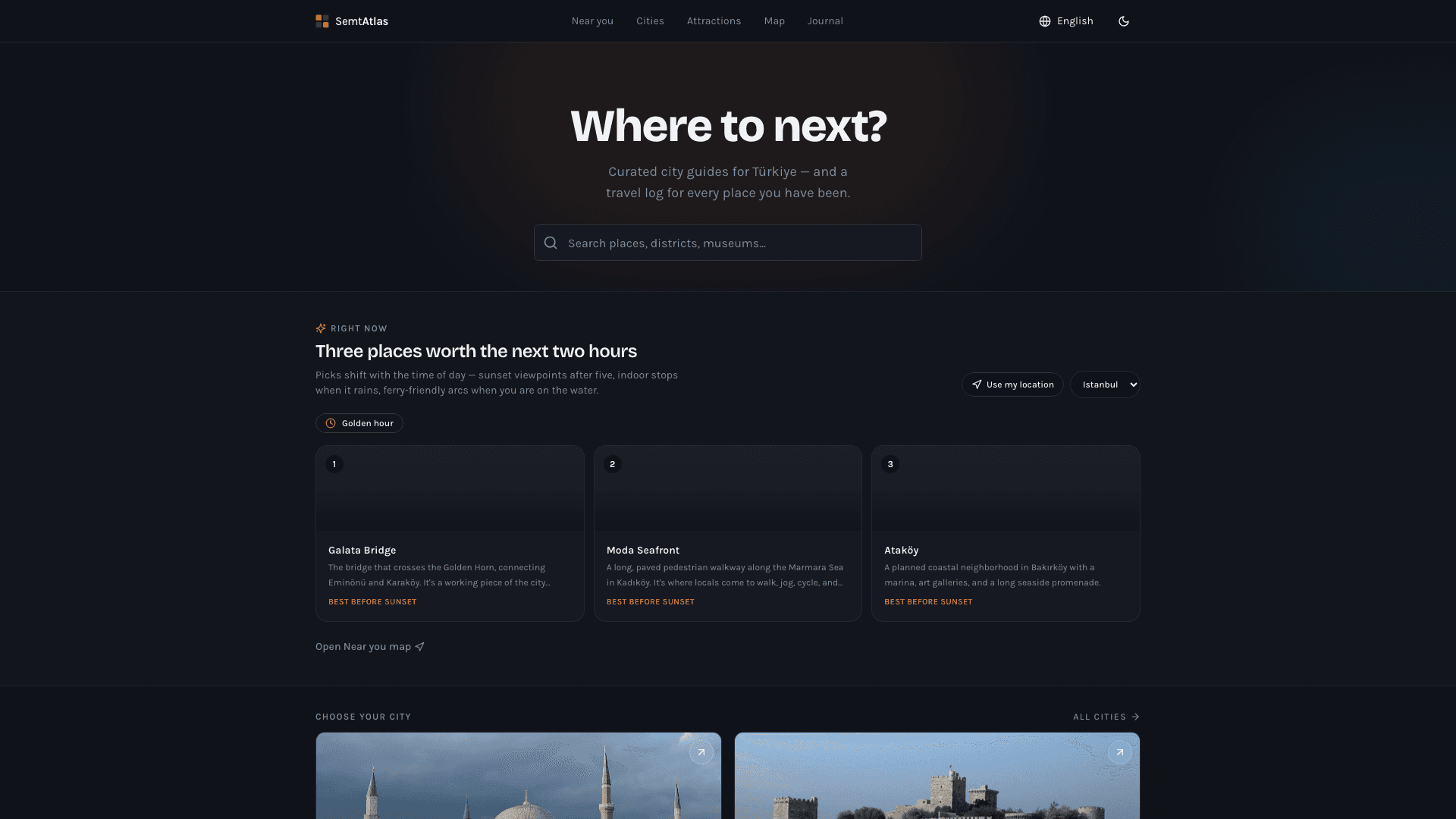The height and width of the screenshot is (819, 1456).
Task: Click the search magnifier icon
Action: (551, 243)
